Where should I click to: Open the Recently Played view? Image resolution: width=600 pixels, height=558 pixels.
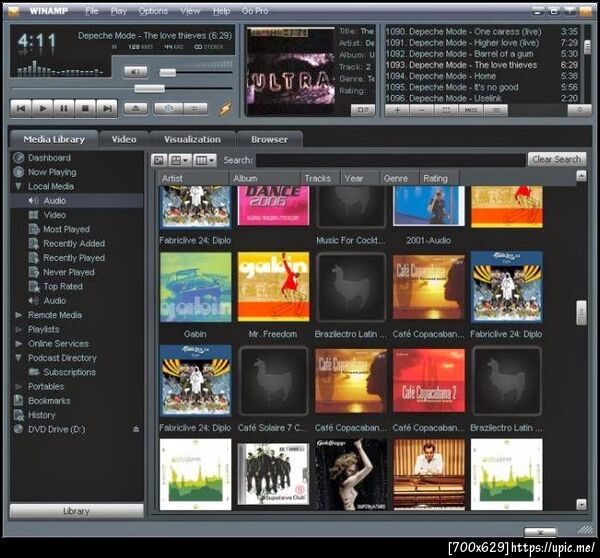tap(73, 258)
